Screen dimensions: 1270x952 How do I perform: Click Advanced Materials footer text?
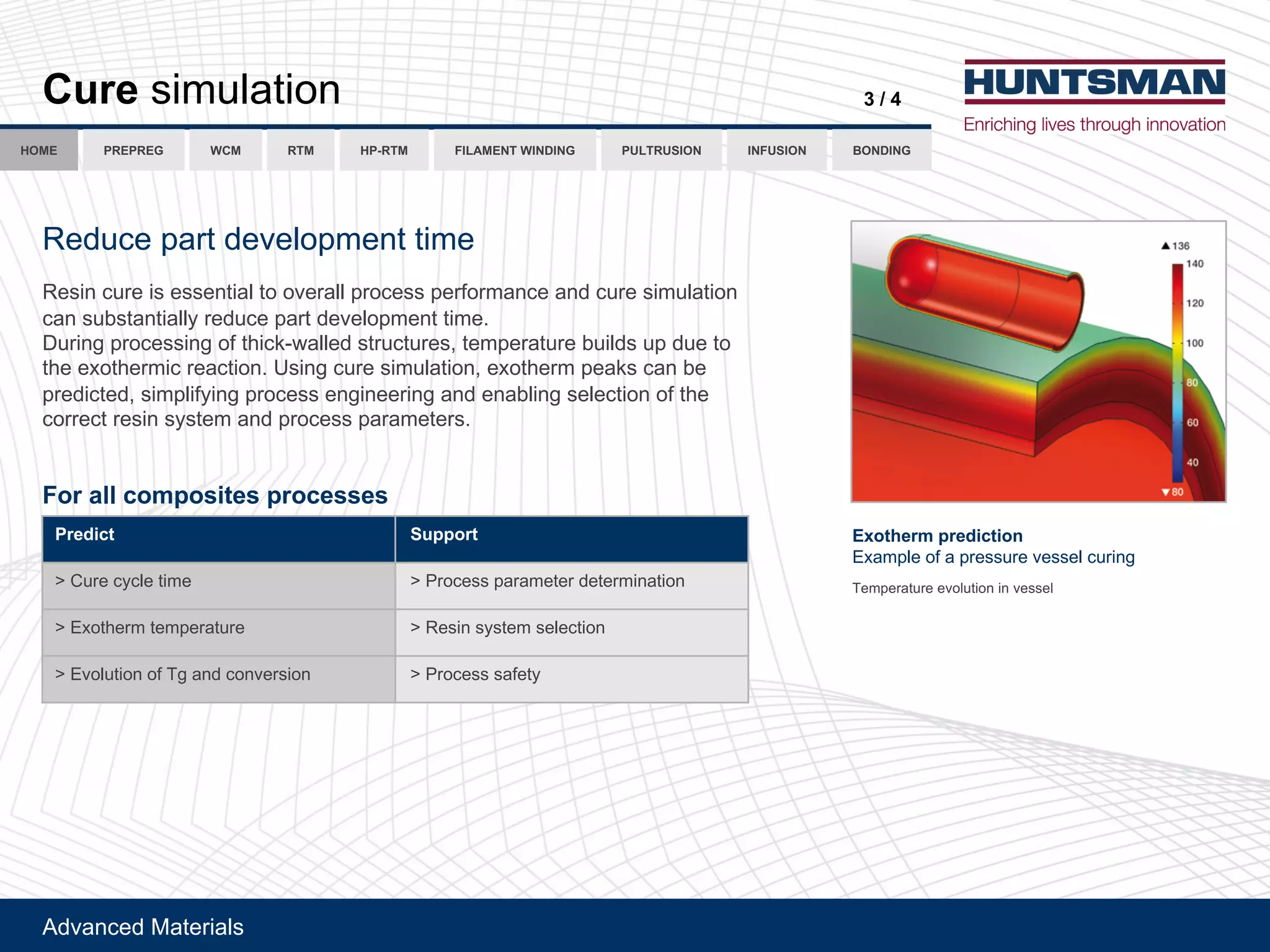pyautogui.click(x=143, y=927)
